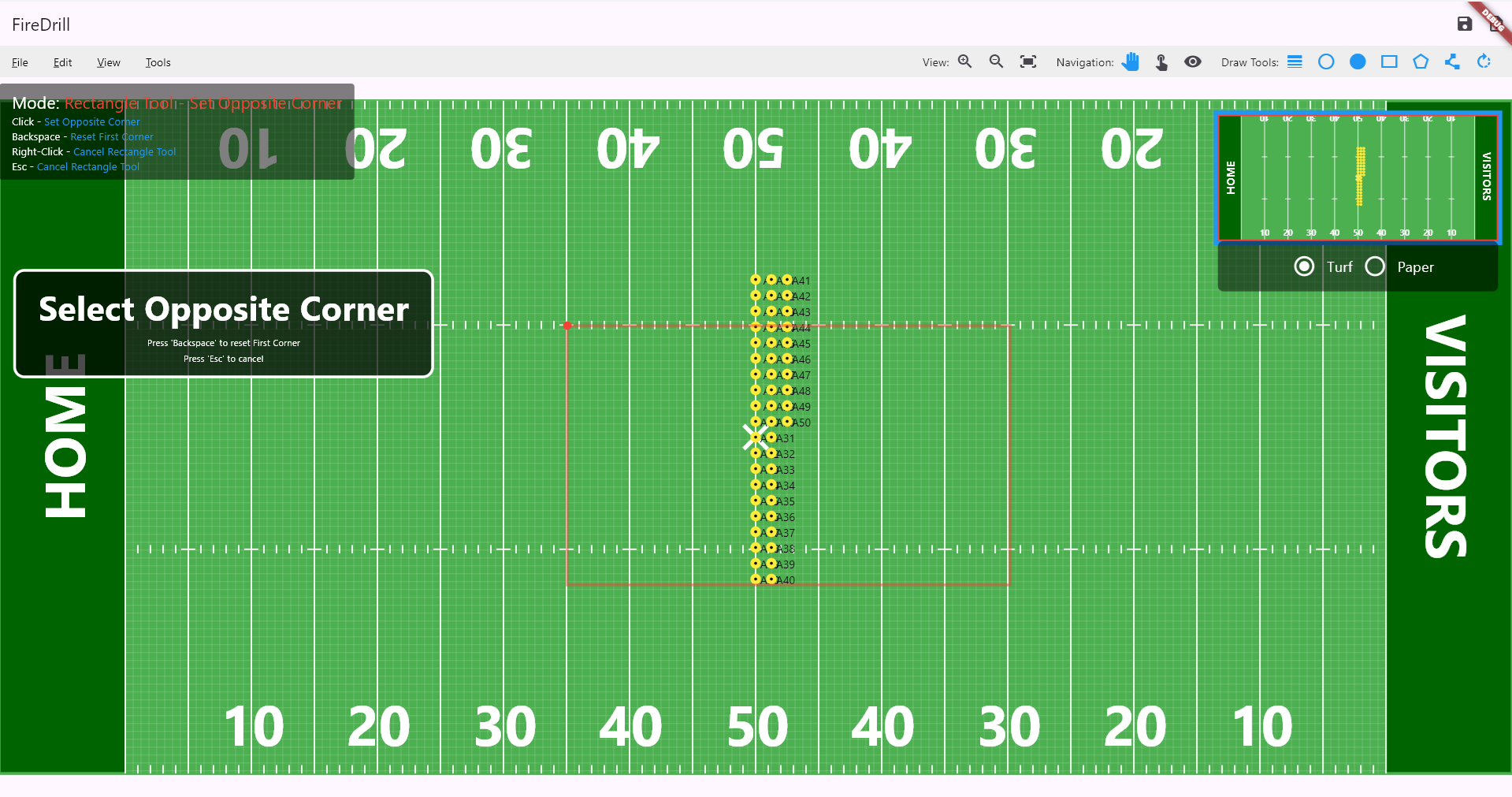Select the Paper background option

pyautogui.click(x=1376, y=266)
